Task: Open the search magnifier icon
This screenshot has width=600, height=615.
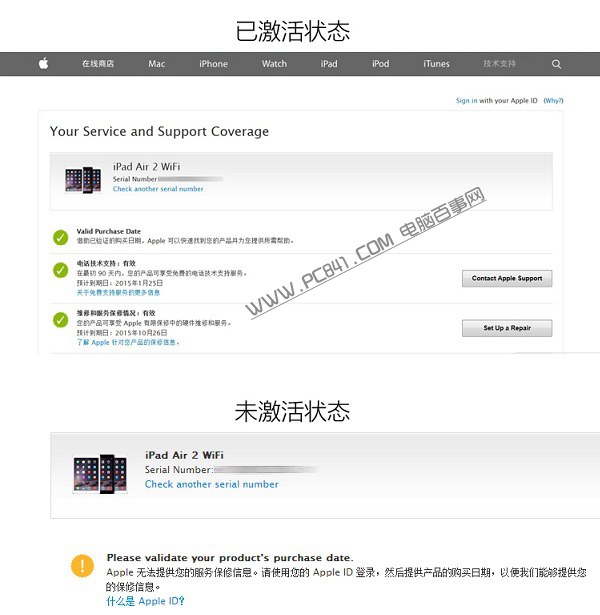Action: point(556,64)
